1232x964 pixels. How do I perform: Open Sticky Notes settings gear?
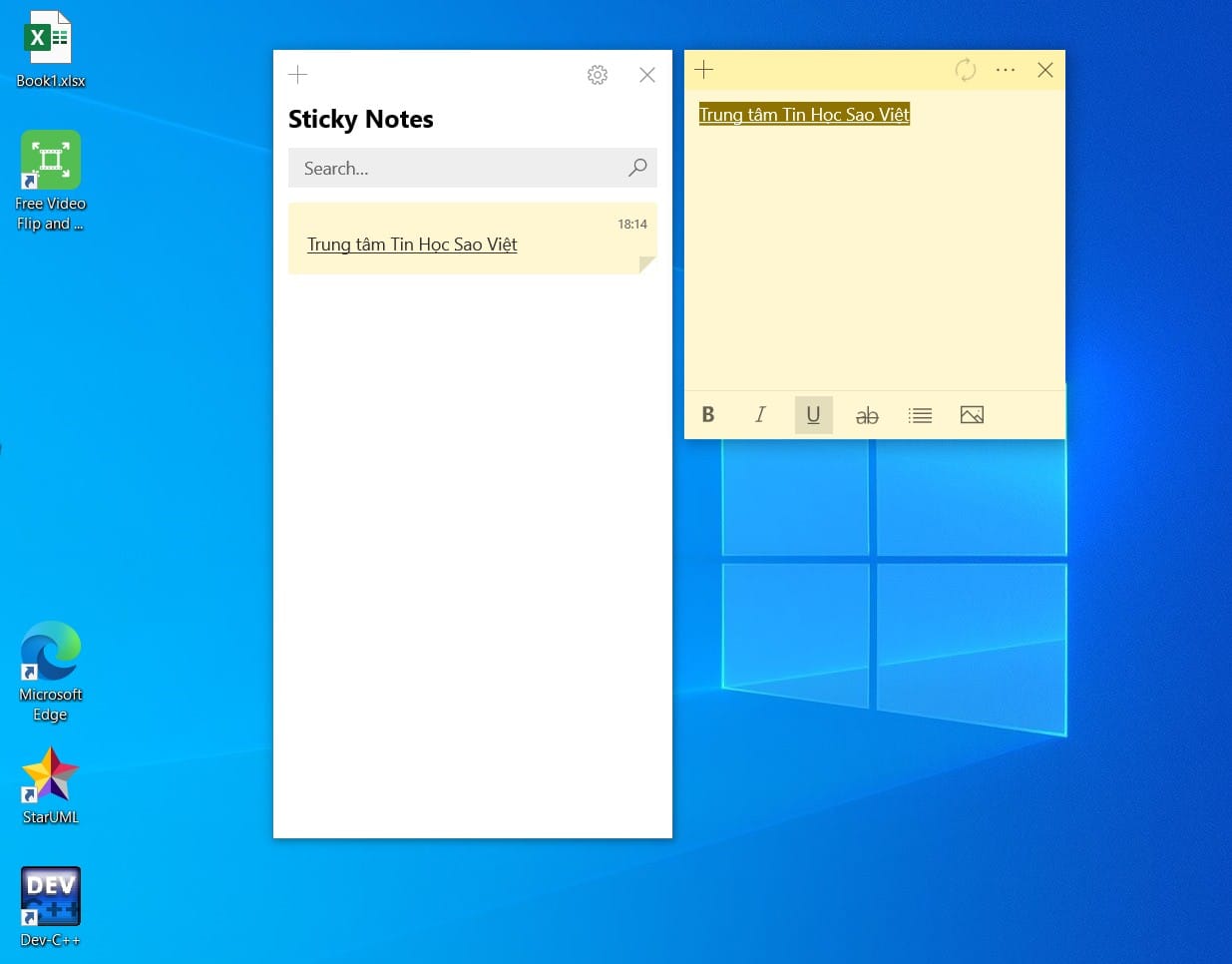pyautogui.click(x=598, y=75)
